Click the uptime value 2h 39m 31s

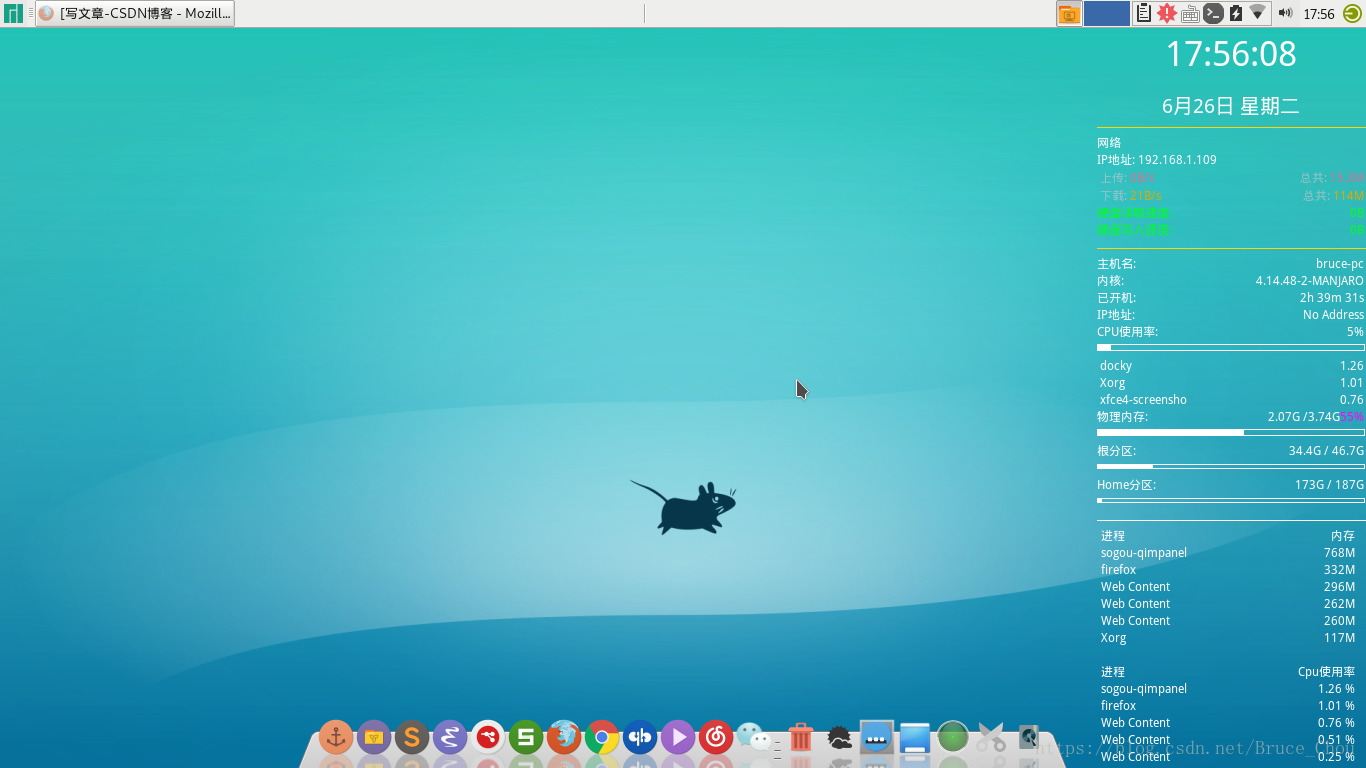[1332, 298]
